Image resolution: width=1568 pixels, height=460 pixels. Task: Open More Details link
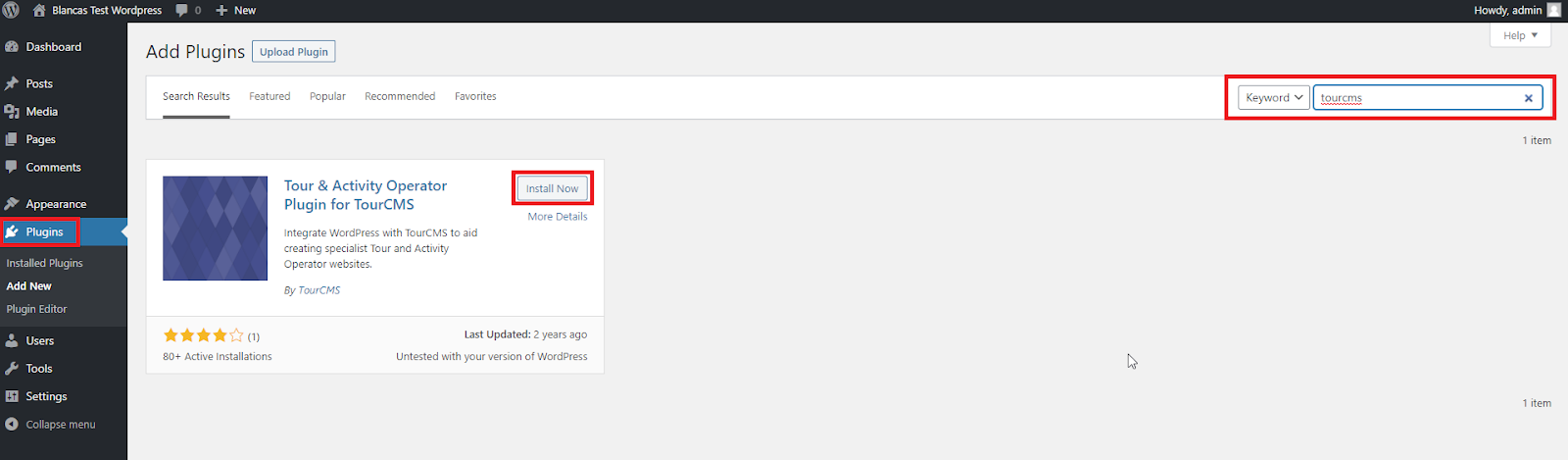point(558,217)
